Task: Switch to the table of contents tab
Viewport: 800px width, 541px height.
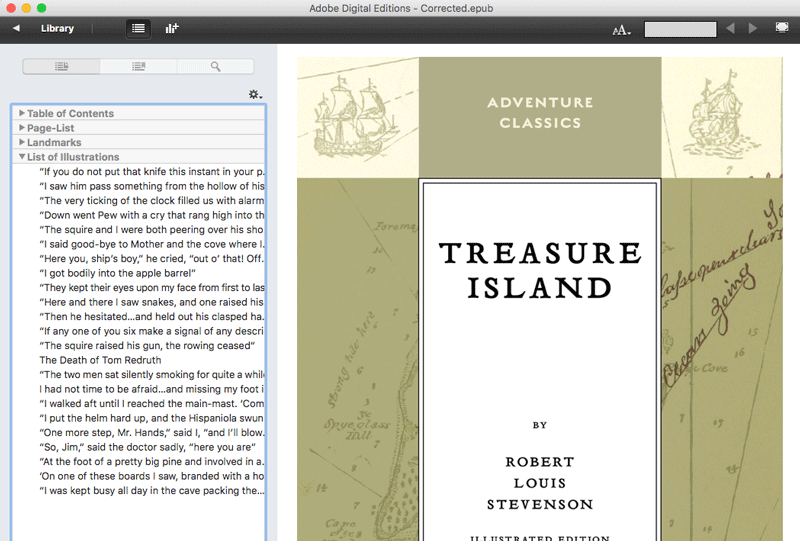Action: tap(62, 66)
